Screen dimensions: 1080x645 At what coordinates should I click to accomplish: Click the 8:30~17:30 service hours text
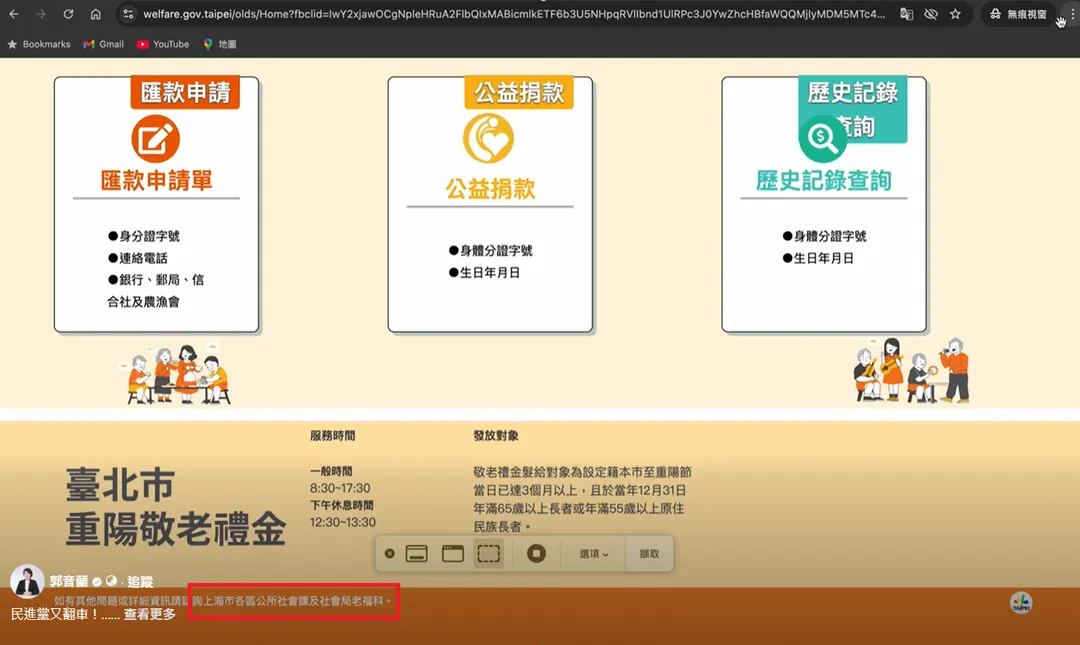click(340, 488)
